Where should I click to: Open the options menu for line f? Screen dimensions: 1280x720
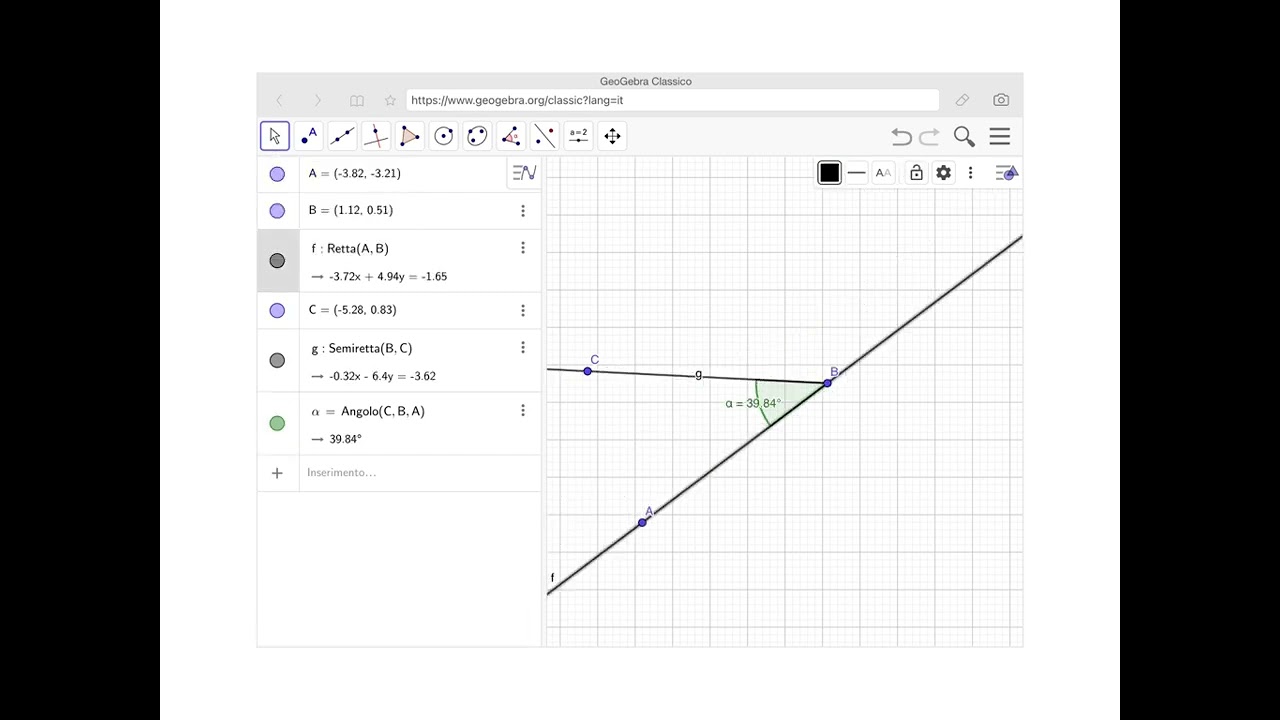(522, 248)
